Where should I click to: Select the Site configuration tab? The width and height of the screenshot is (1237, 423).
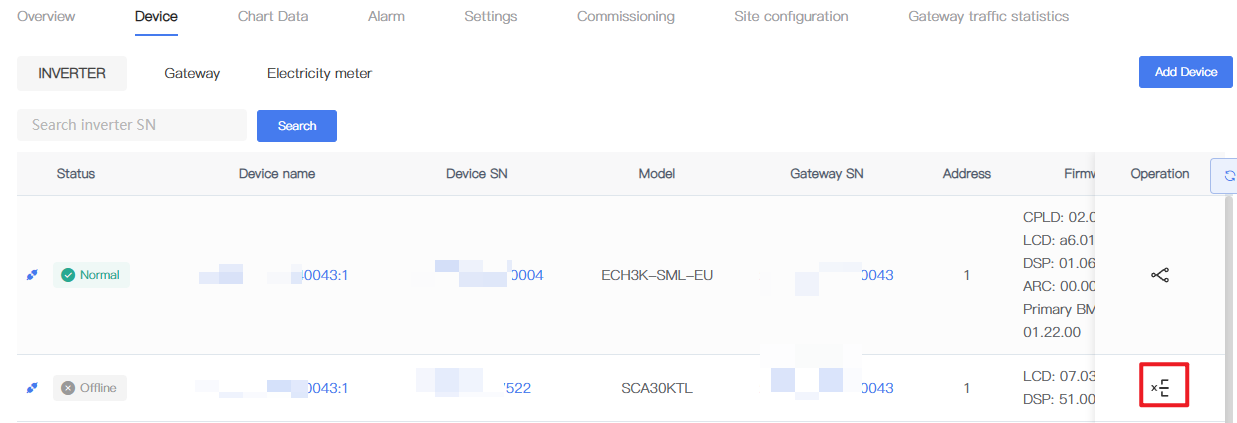pos(791,16)
